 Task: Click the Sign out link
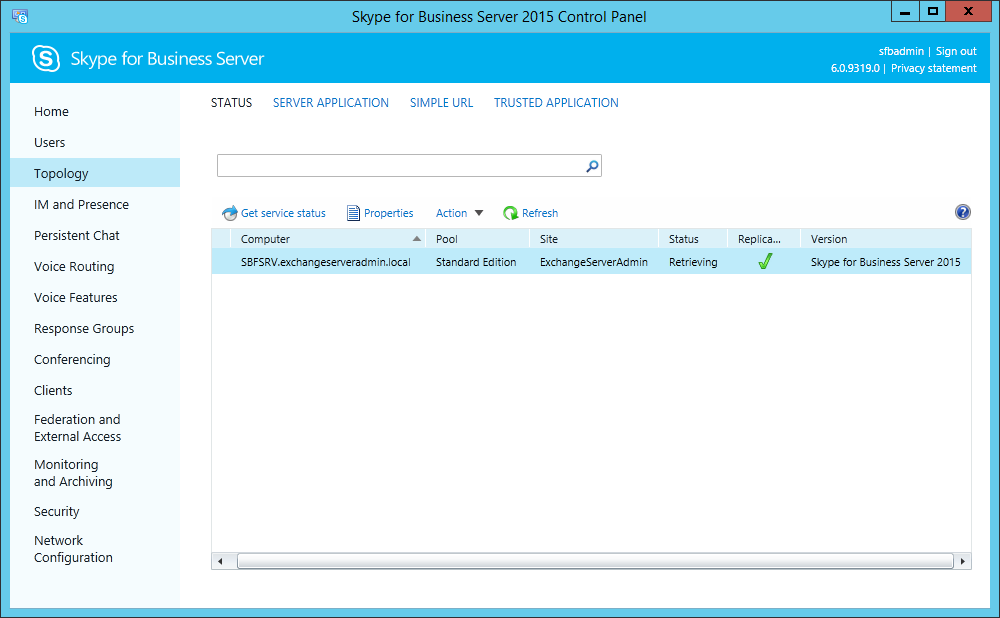click(x=956, y=51)
